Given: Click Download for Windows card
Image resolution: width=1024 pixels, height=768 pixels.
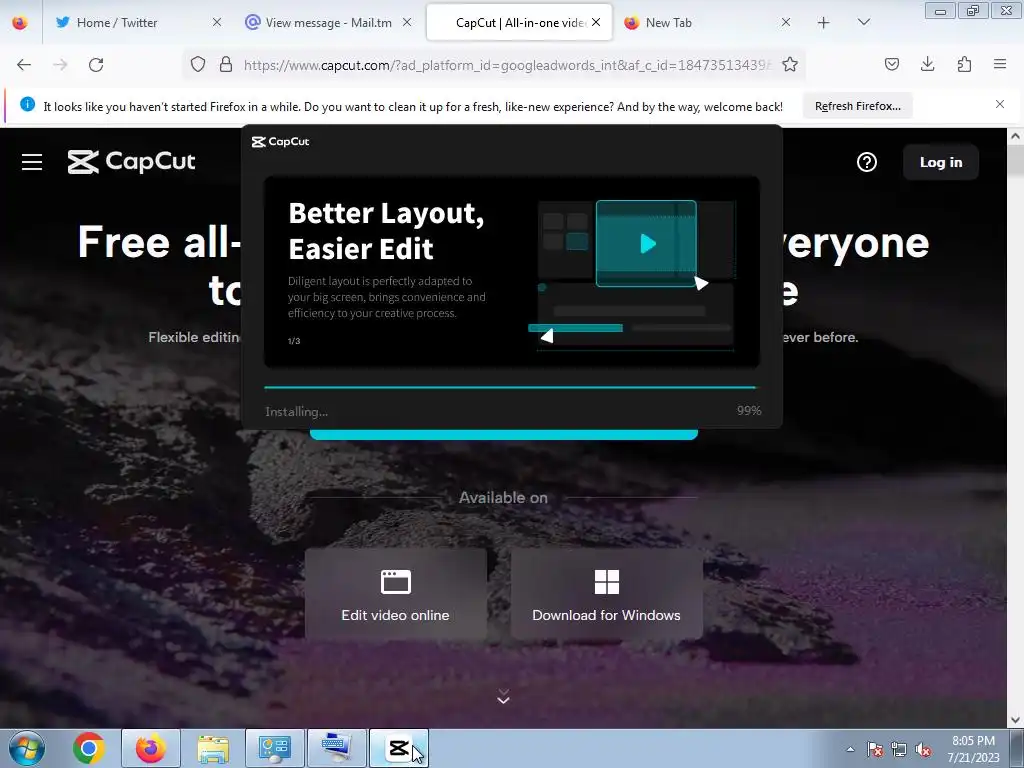Looking at the screenshot, I should click(607, 594).
